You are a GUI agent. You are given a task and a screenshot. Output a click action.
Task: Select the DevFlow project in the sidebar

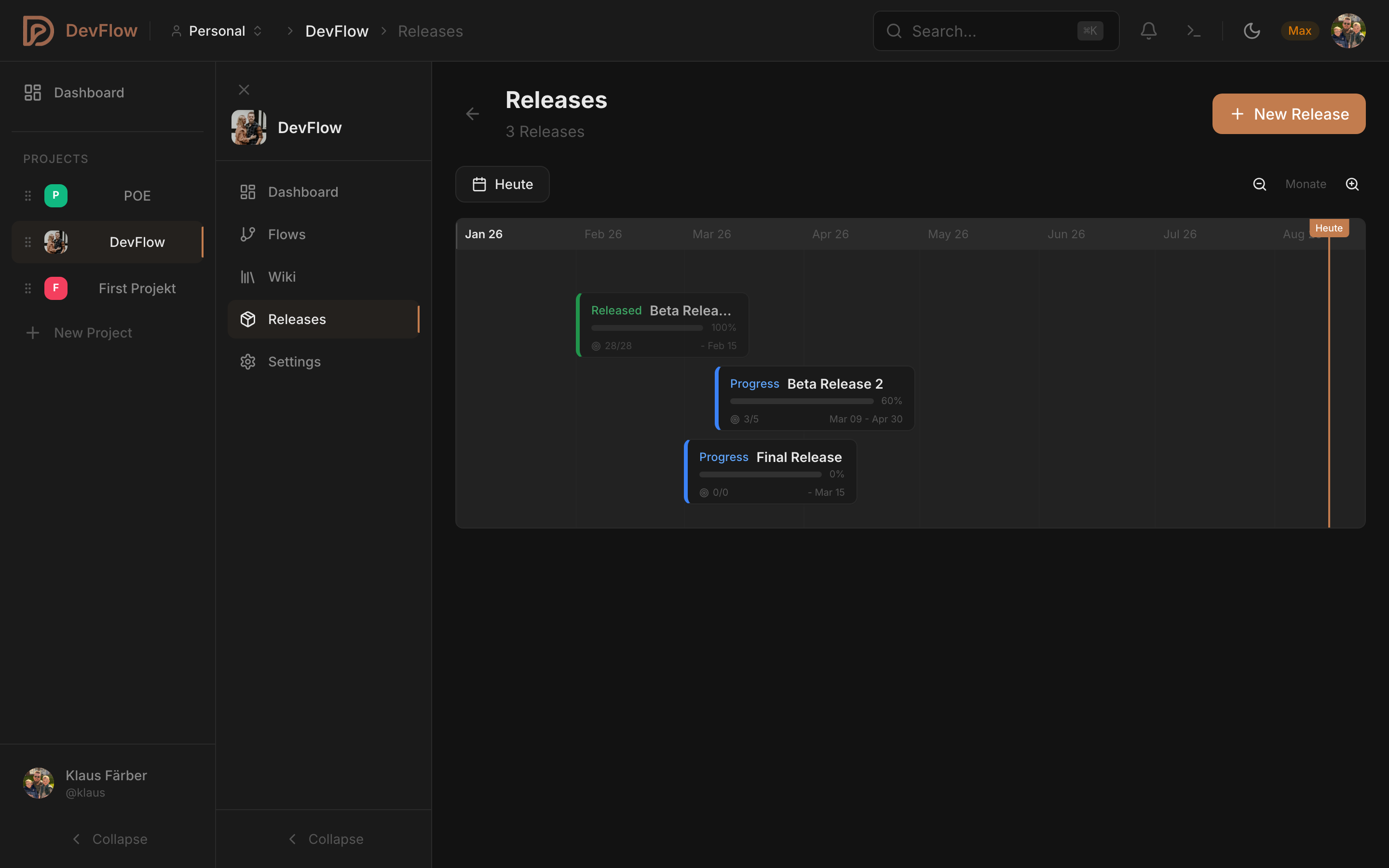click(108, 242)
